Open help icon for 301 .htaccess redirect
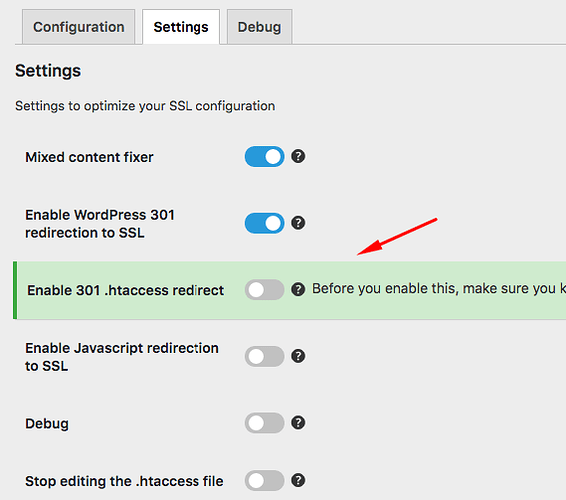The image size is (566, 500). (298, 289)
